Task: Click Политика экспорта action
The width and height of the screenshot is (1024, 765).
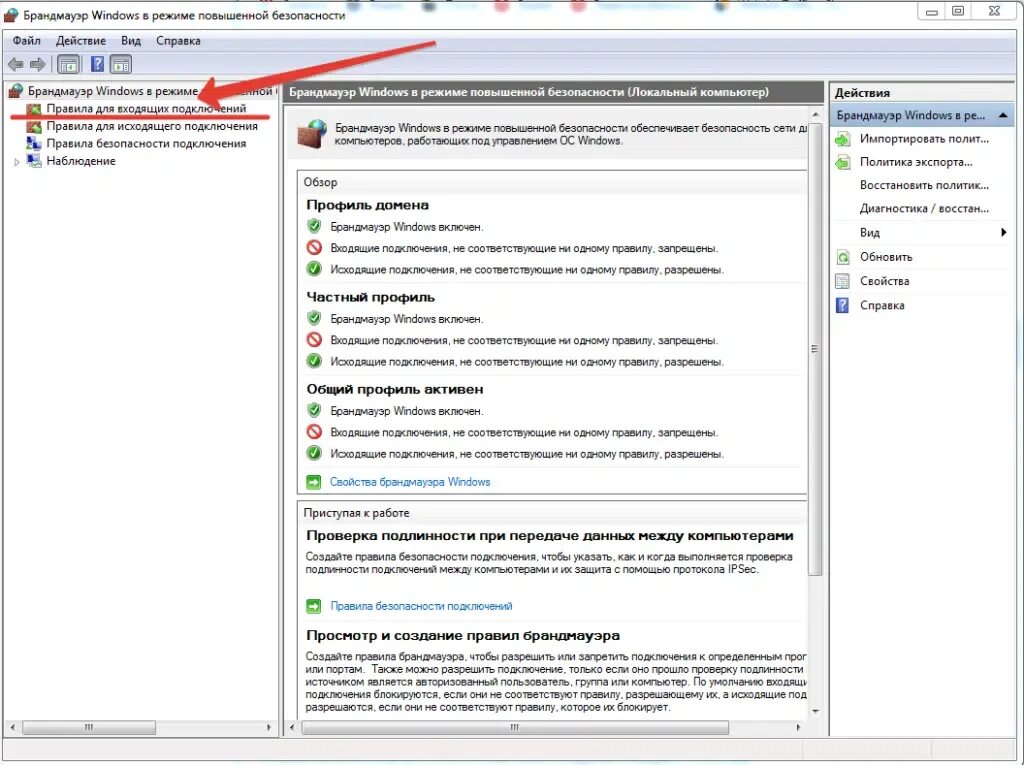Action: (916, 162)
